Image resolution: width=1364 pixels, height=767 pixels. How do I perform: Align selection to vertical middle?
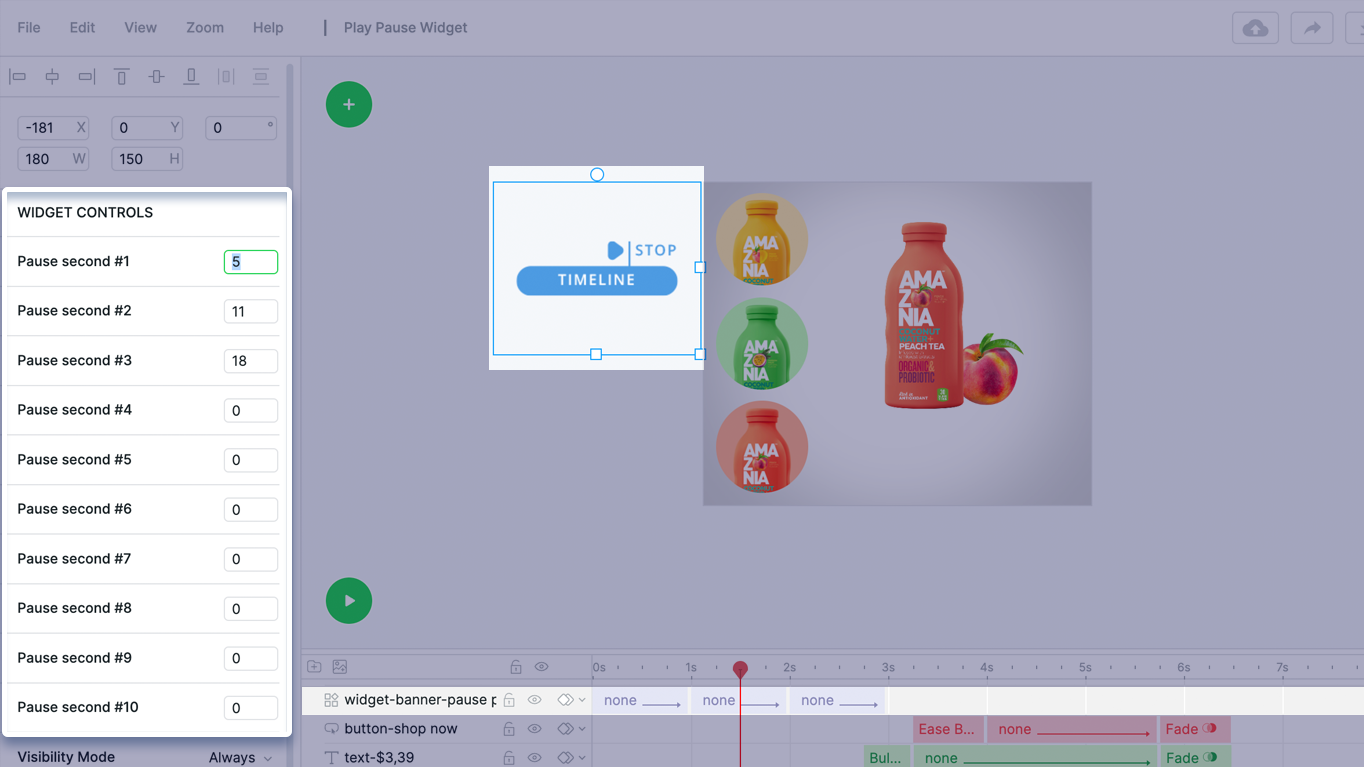point(156,77)
